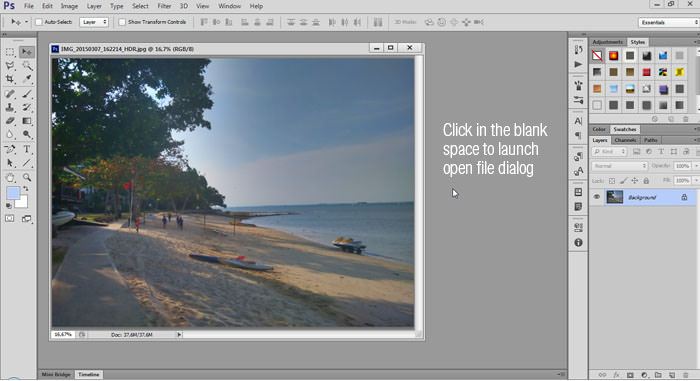The height and width of the screenshot is (381, 700).
Task: Click the Info panel icon
Action: pos(578,243)
